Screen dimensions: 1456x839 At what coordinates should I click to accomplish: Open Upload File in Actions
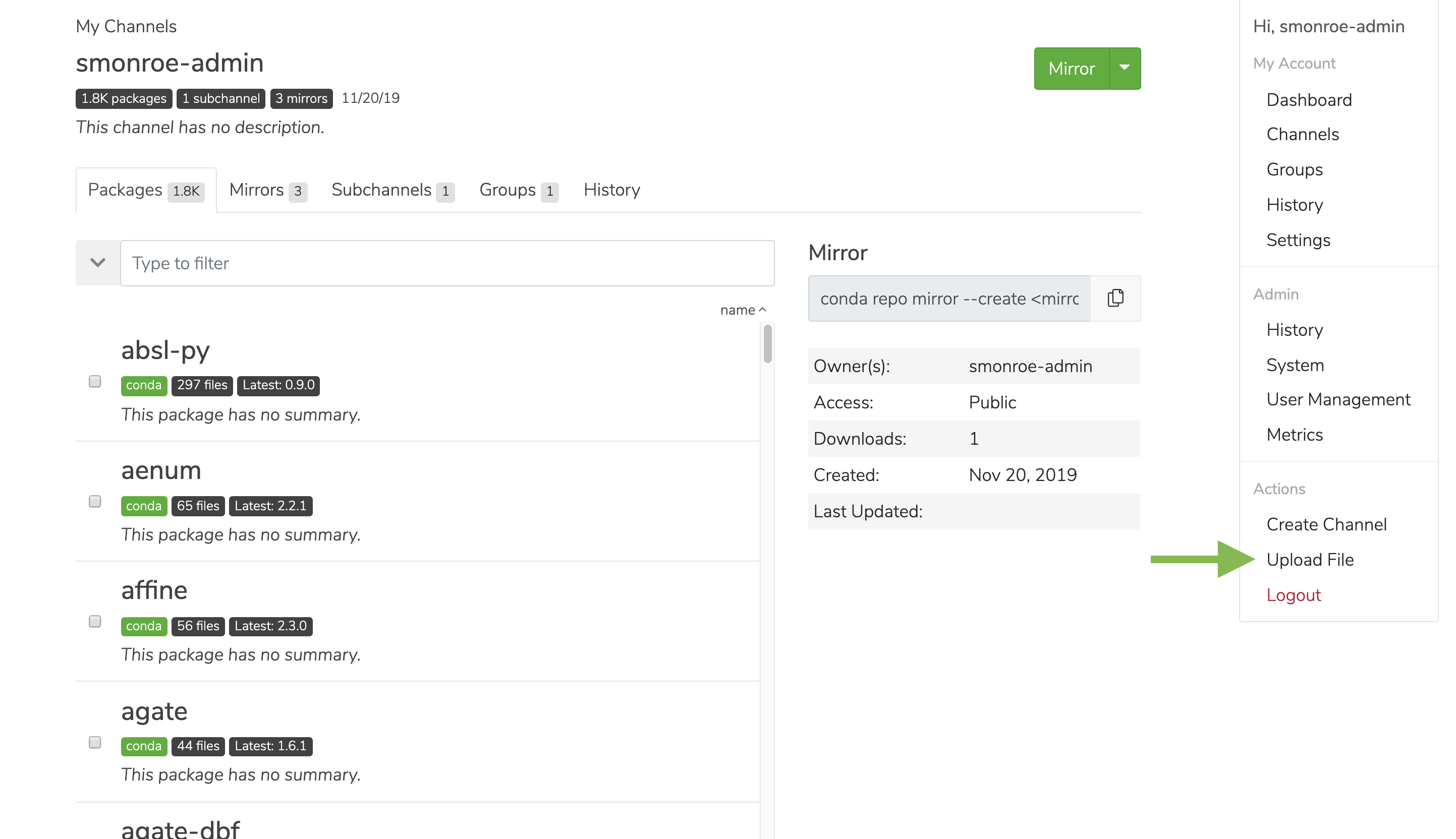coord(1310,560)
